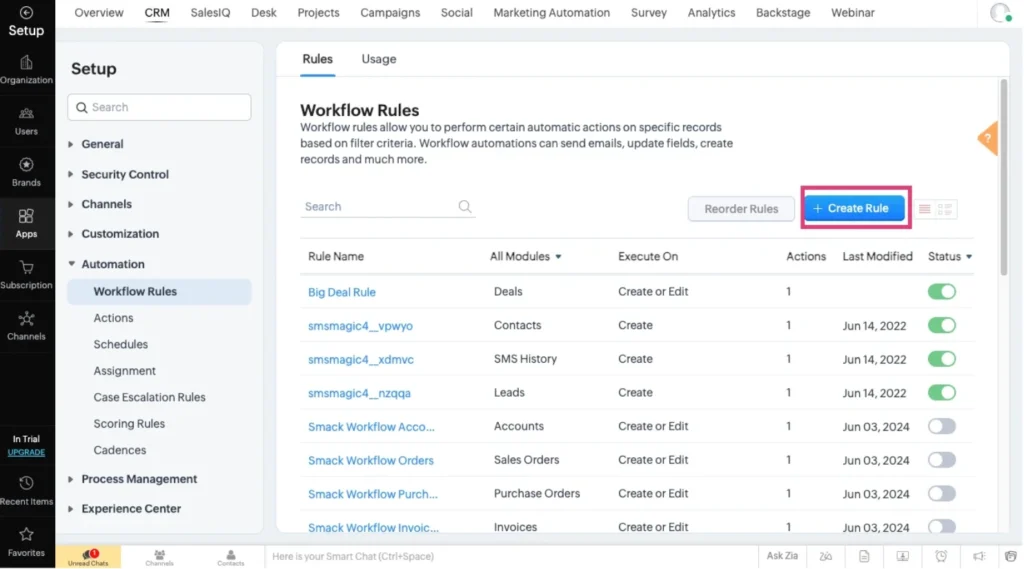Screen dimensions: 1024x569
Task: Select Scoring Rules under Automation
Action: 129,424
